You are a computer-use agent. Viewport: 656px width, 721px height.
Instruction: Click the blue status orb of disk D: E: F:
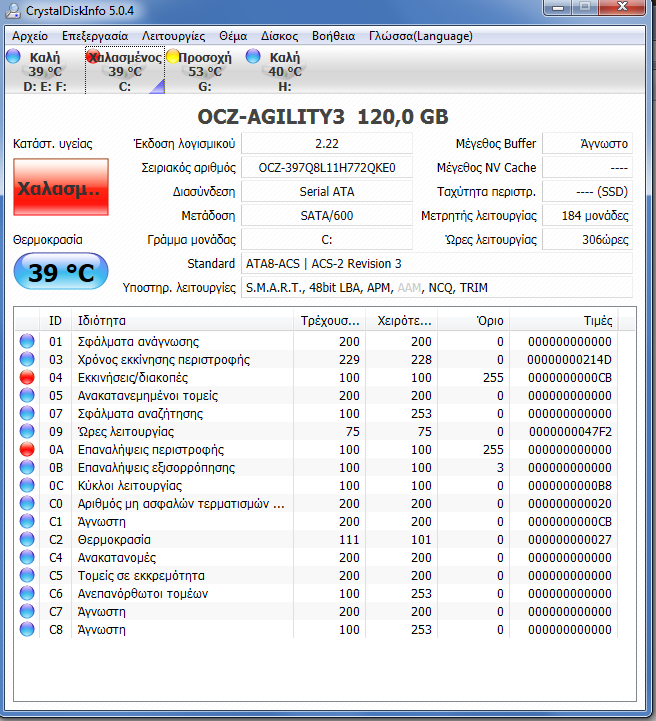[13, 56]
